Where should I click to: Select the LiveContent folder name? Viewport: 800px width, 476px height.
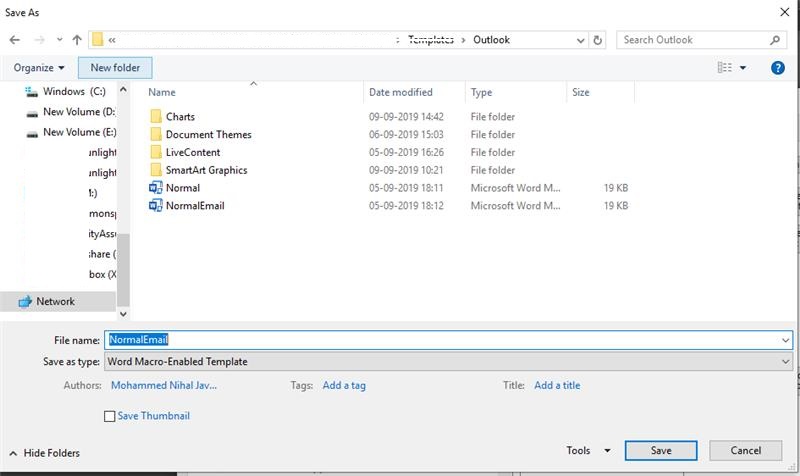193,153
